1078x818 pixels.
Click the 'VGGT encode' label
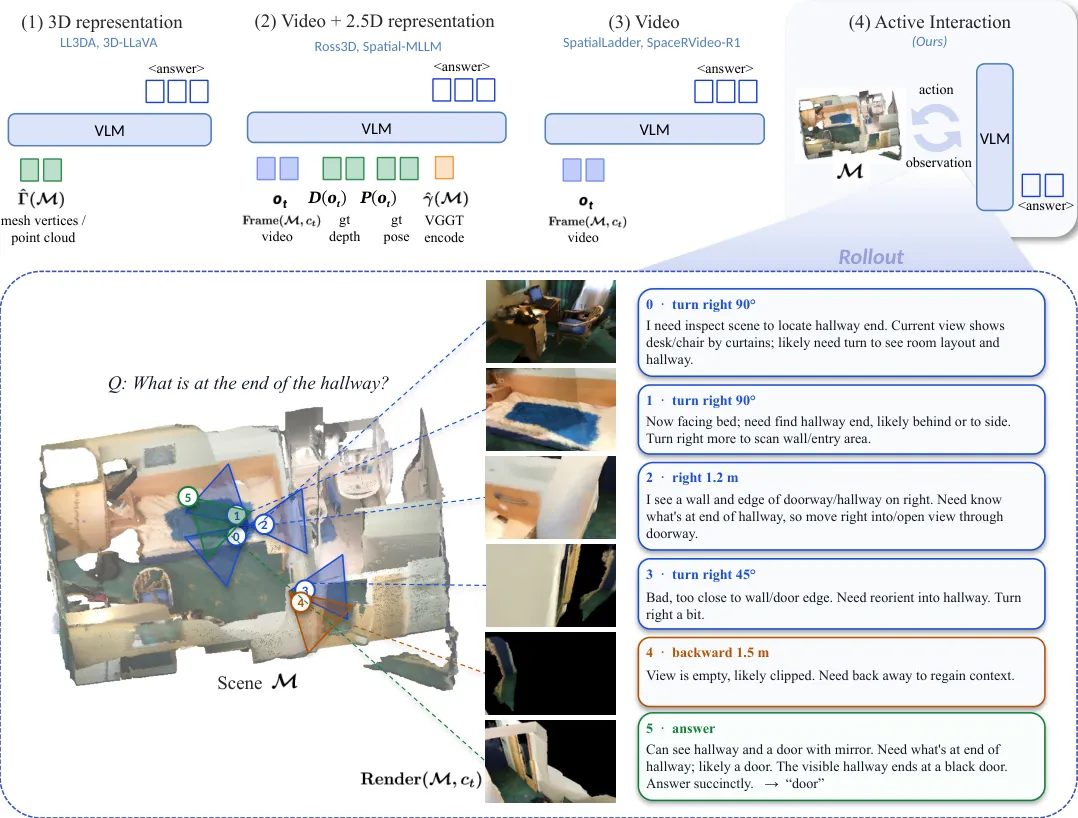pyautogui.click(x=444, y=229)
